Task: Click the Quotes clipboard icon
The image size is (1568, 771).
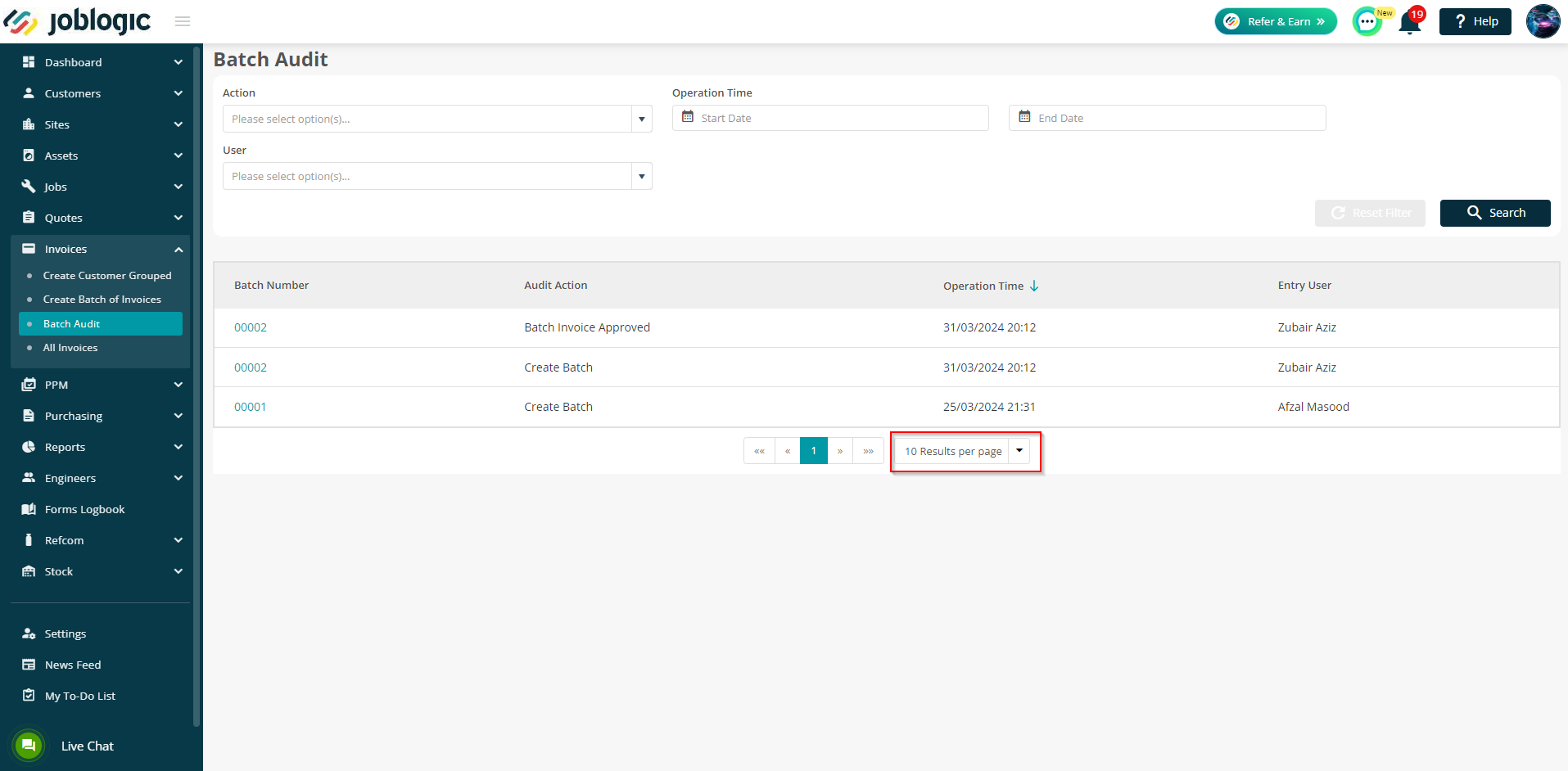Action: click(29, 218)
